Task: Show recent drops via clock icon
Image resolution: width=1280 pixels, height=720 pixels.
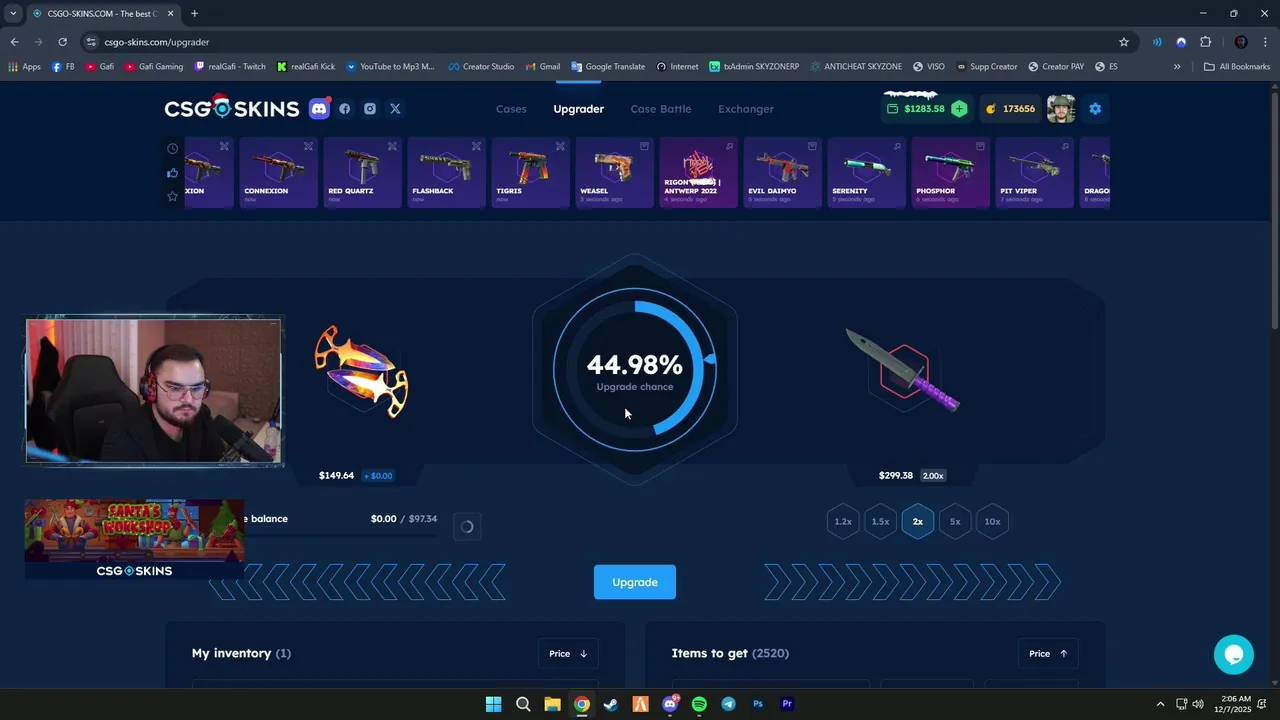Action: tap(173, 148)
